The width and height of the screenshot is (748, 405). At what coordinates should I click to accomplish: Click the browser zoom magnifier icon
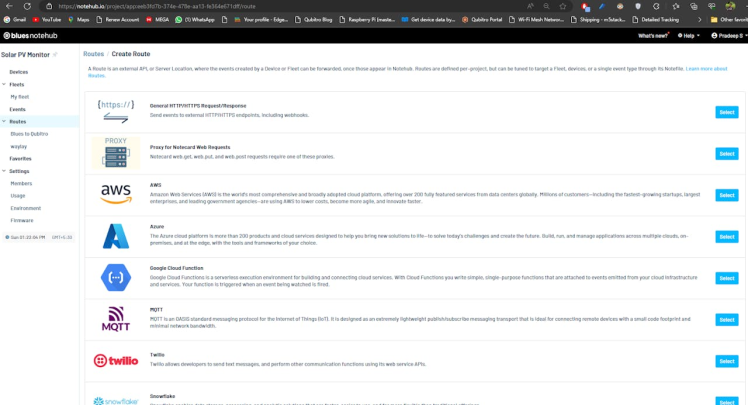click(x=546, y=6)
